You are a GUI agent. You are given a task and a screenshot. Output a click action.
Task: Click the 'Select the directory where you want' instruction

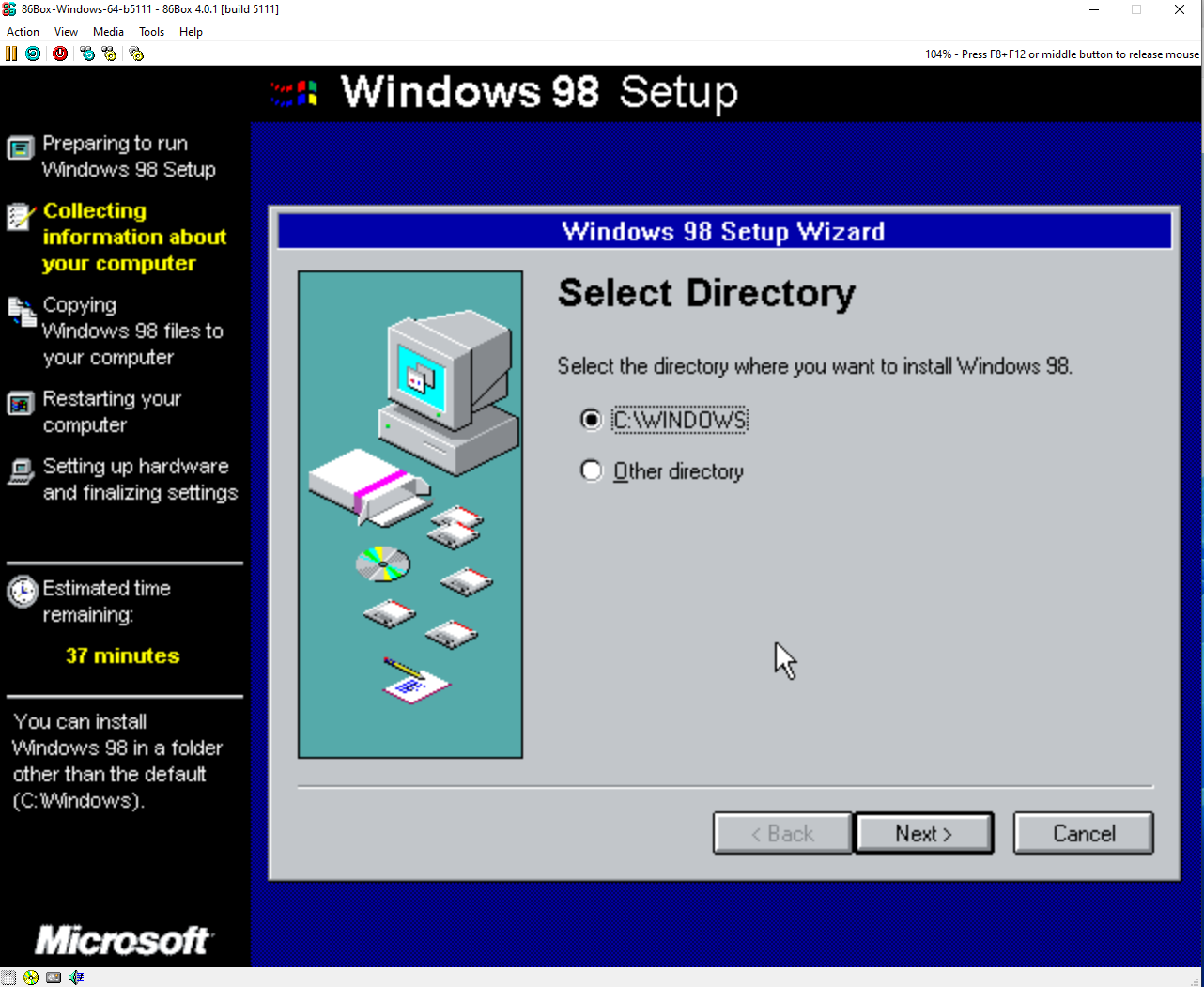tap(815, 366)
